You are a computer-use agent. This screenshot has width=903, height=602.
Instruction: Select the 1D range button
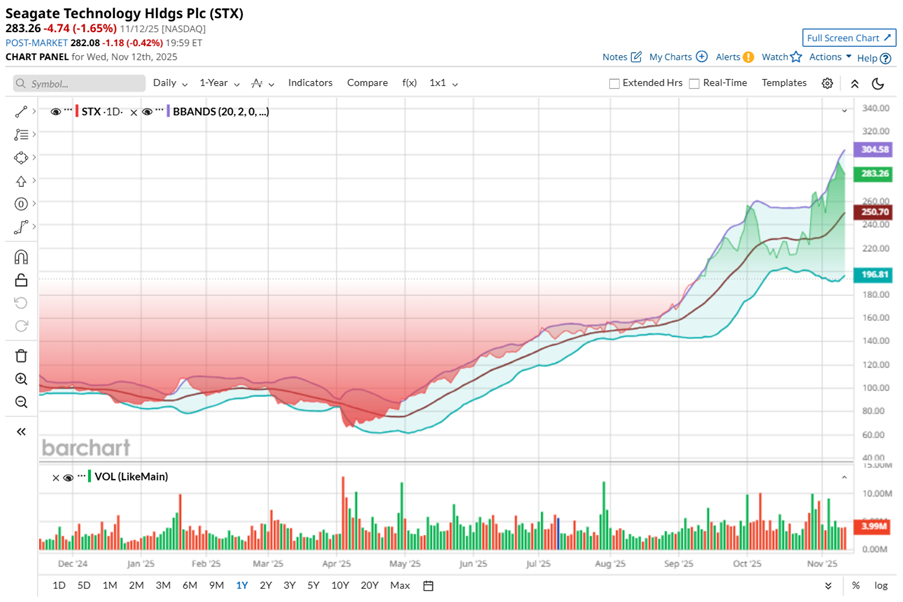tap(59, 585)
